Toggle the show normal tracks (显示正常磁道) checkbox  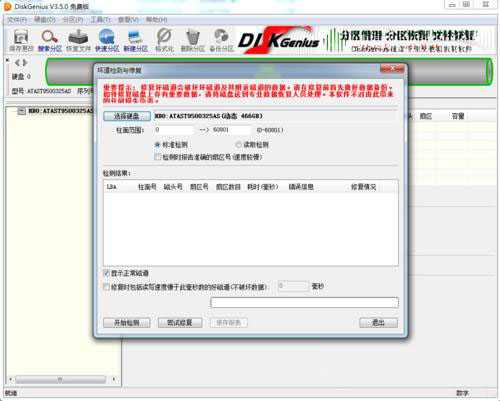[106, 273]
